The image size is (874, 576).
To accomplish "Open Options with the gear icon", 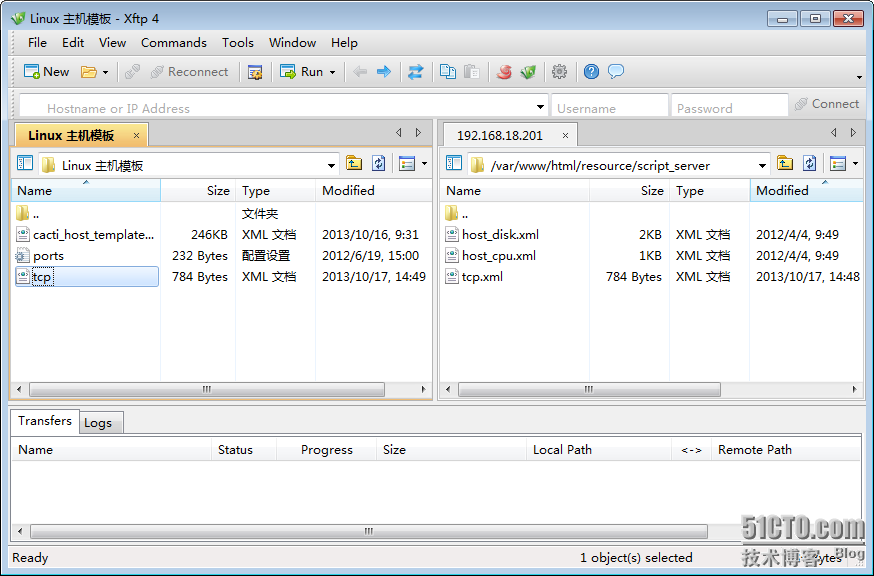I will (x=559, y=72).
